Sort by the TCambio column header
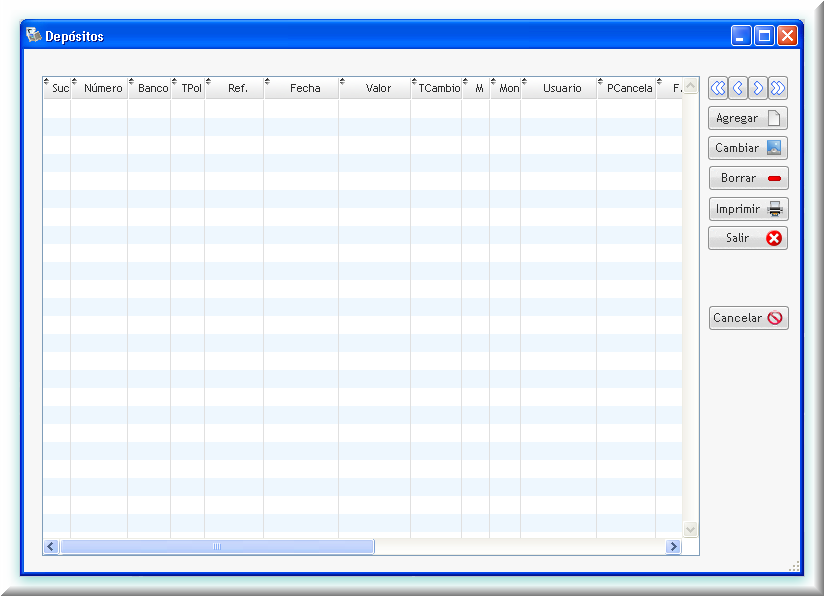This screenshot has height=596, width=824. click(x=436, y=88)
